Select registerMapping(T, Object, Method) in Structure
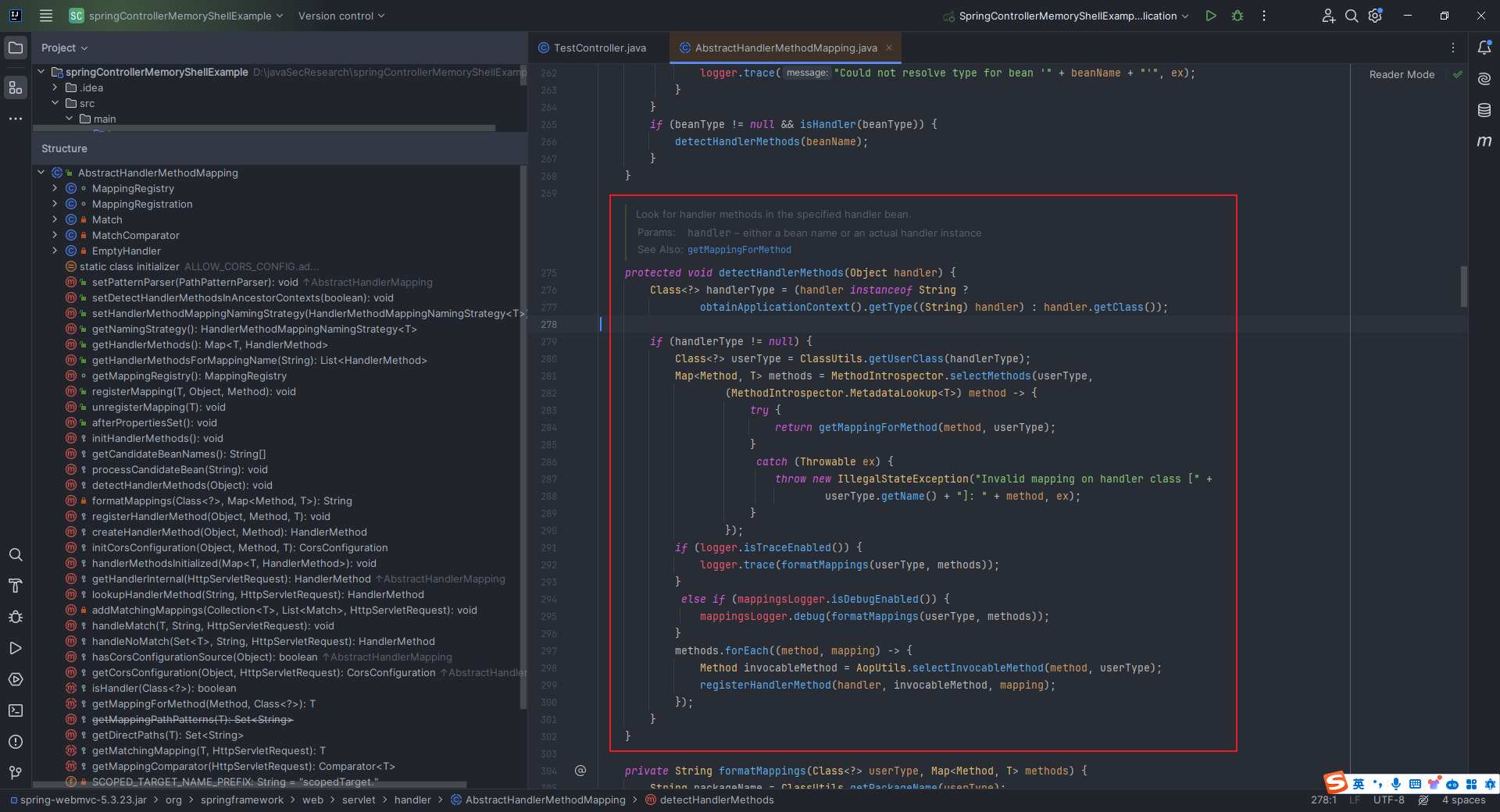Screen dimensions: 1500x812 [x=194, y=391]
